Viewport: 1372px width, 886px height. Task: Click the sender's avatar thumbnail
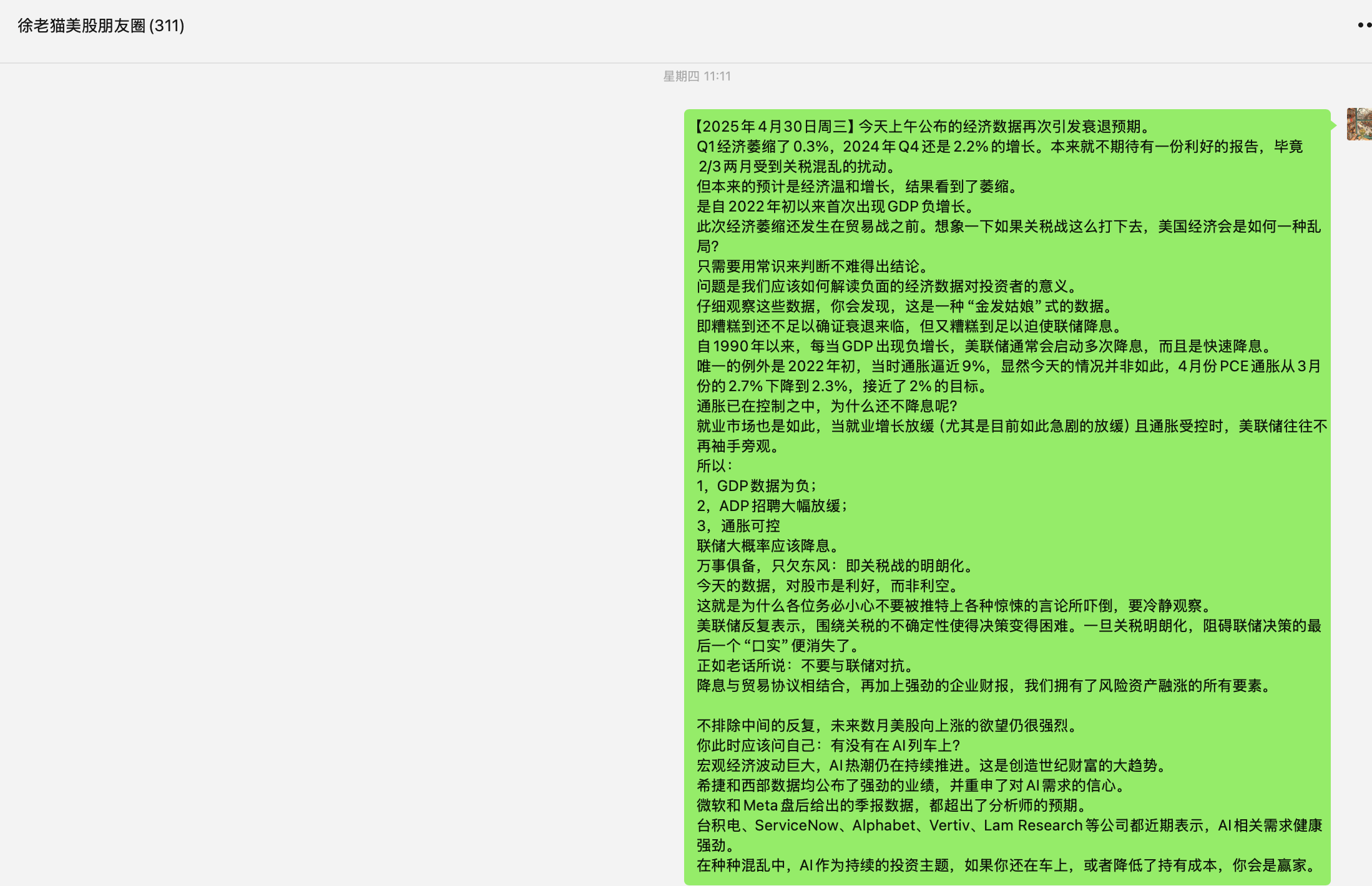pyautogui.click(x=1359, y=124)
